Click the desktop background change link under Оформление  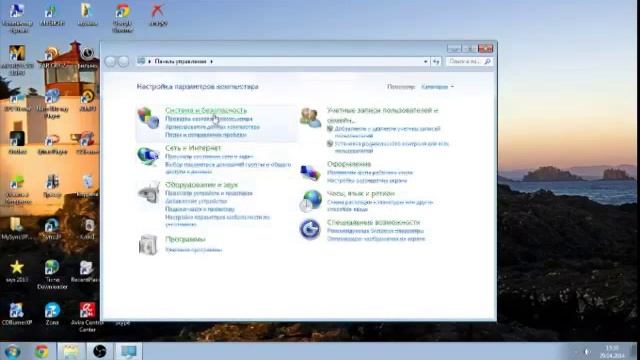point(370,172)
